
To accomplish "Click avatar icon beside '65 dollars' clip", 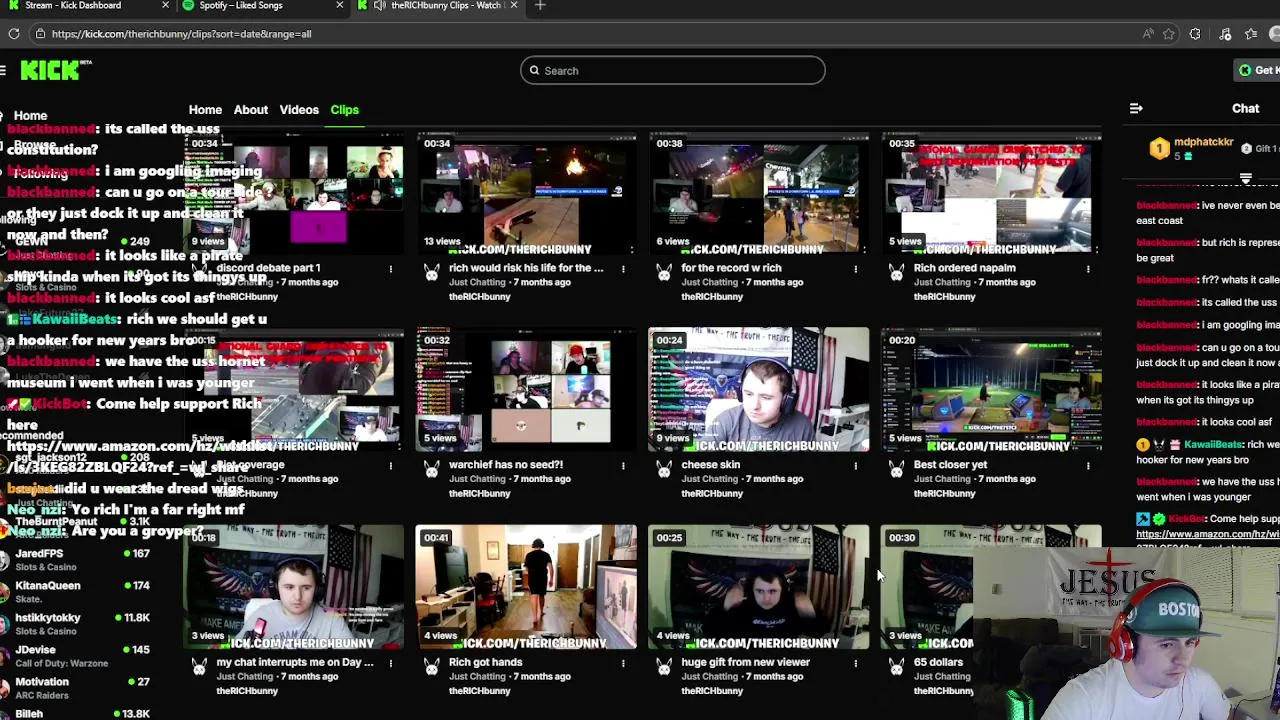I will click(x=896, y=666).
